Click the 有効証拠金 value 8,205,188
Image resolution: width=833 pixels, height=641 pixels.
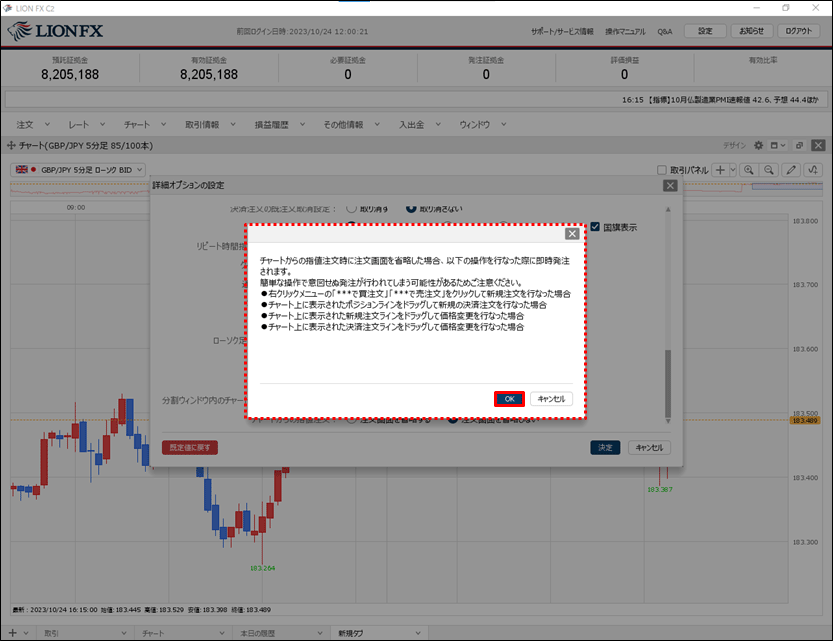(209, 74)
